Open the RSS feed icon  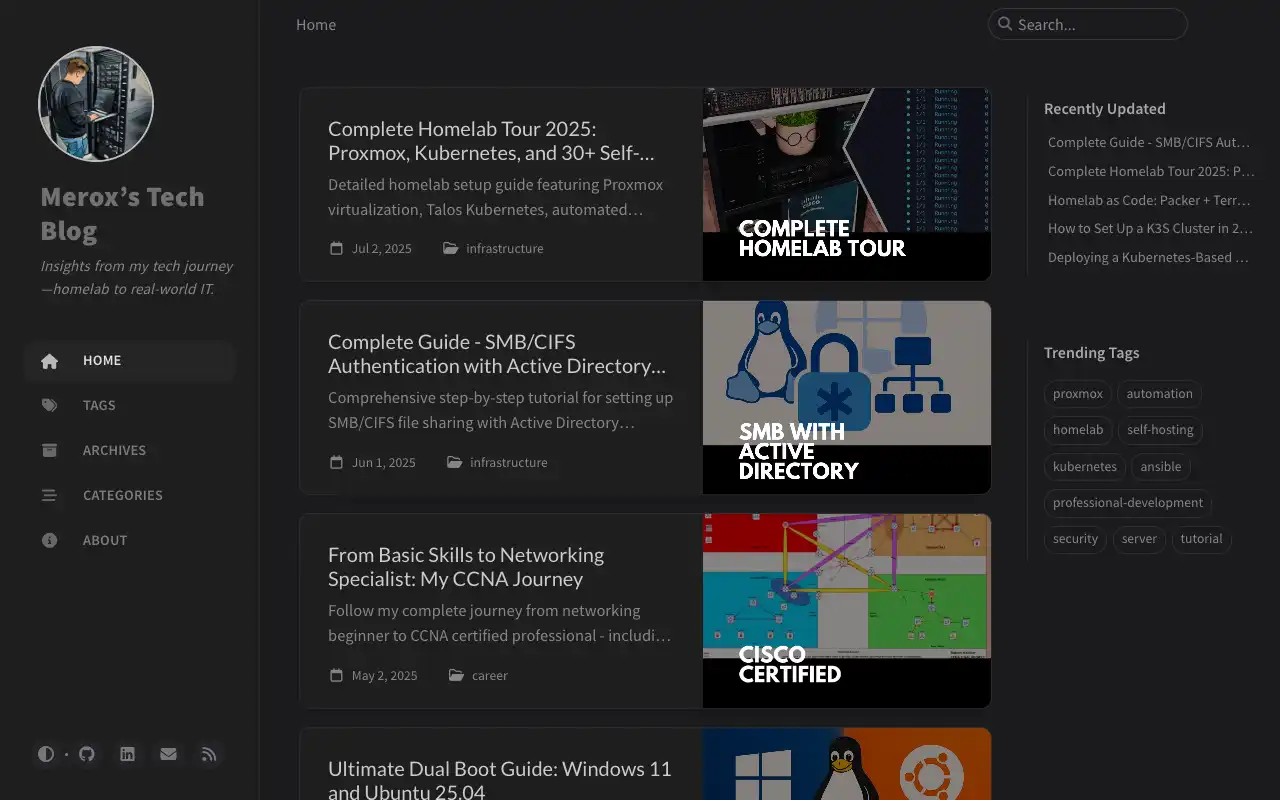209,754
